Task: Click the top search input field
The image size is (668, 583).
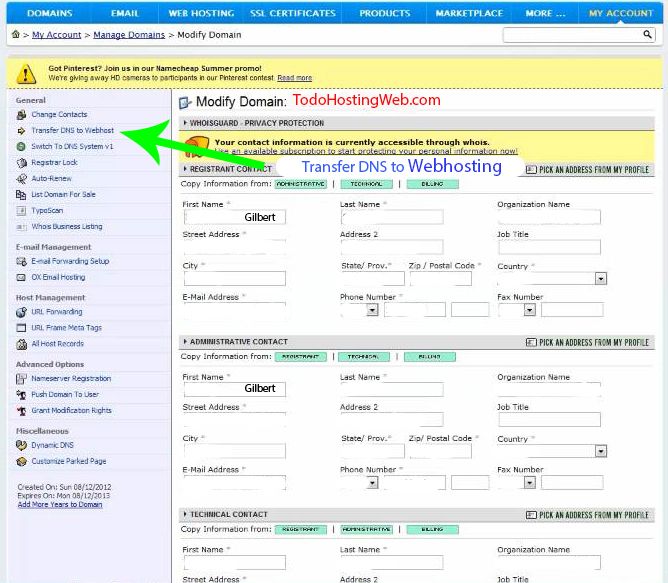Action: [x=573, y=35]
